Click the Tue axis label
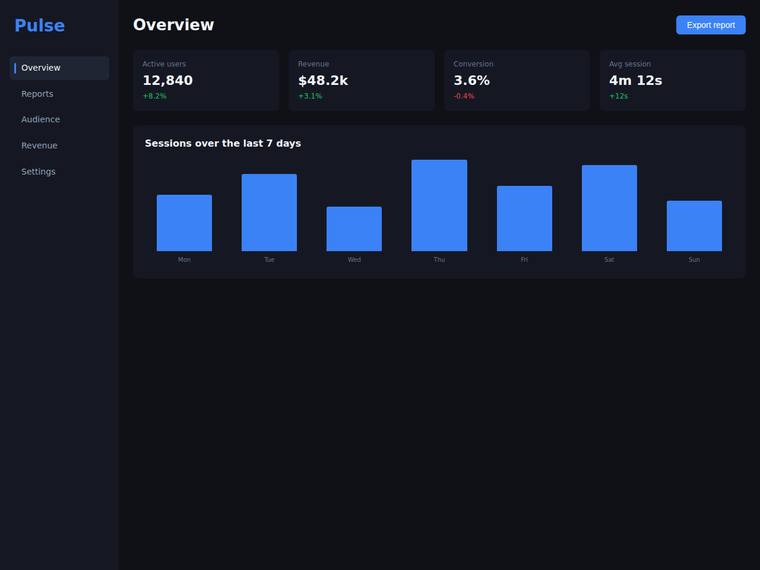Image resolution: width=760 pixels, height=570 pixels. (269, 260)
